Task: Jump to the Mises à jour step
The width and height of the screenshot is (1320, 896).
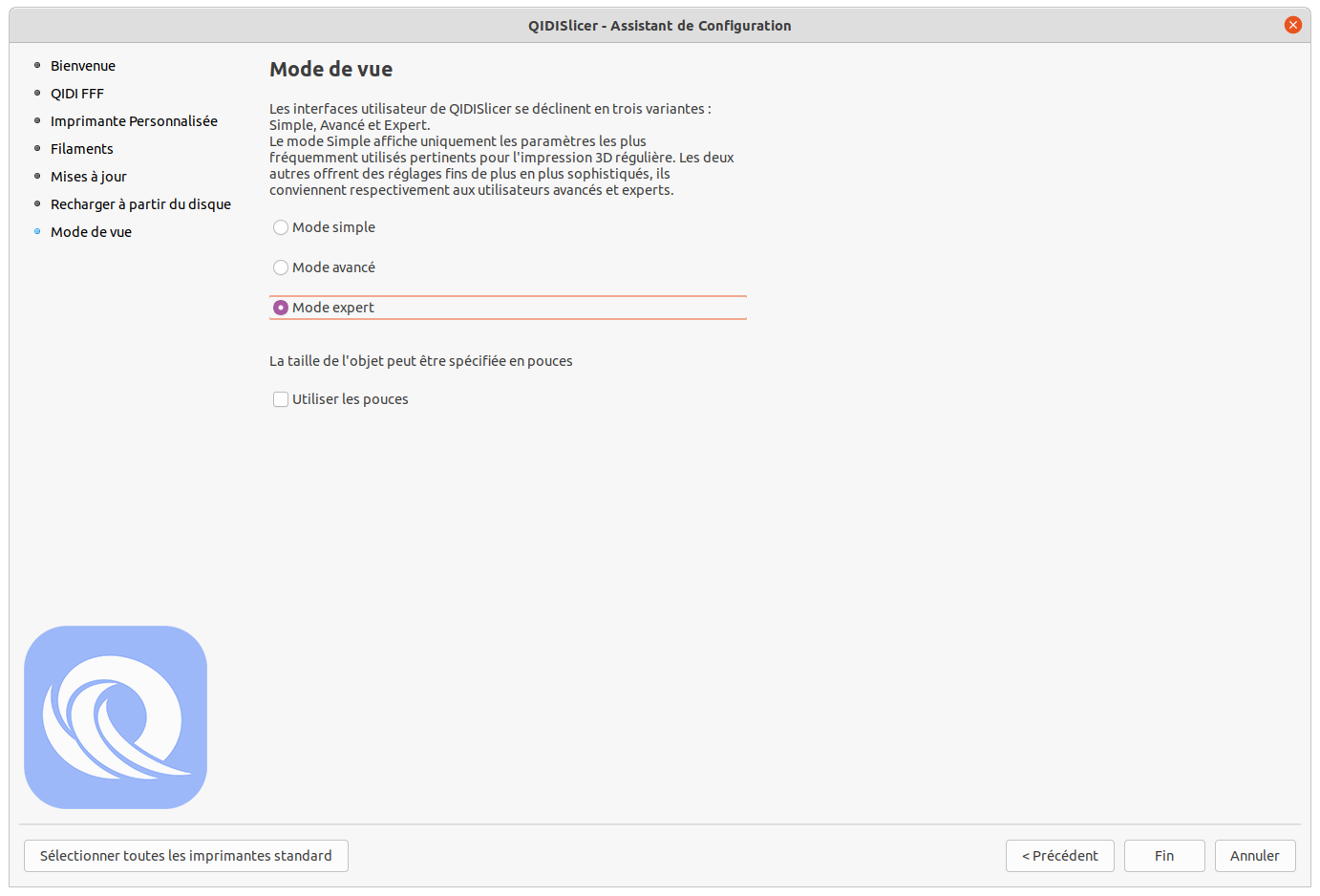Action: 89,177
